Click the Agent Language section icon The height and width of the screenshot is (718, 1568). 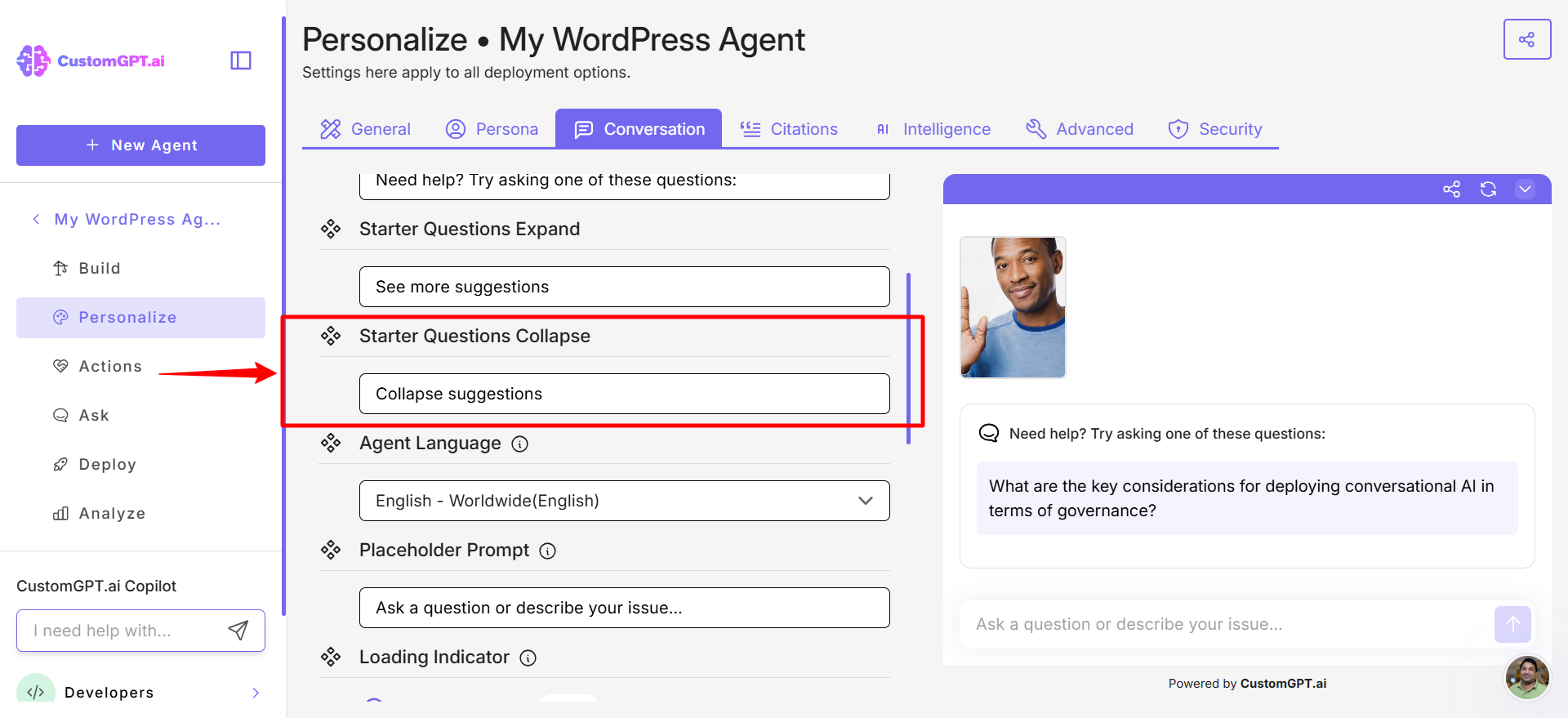331,443
